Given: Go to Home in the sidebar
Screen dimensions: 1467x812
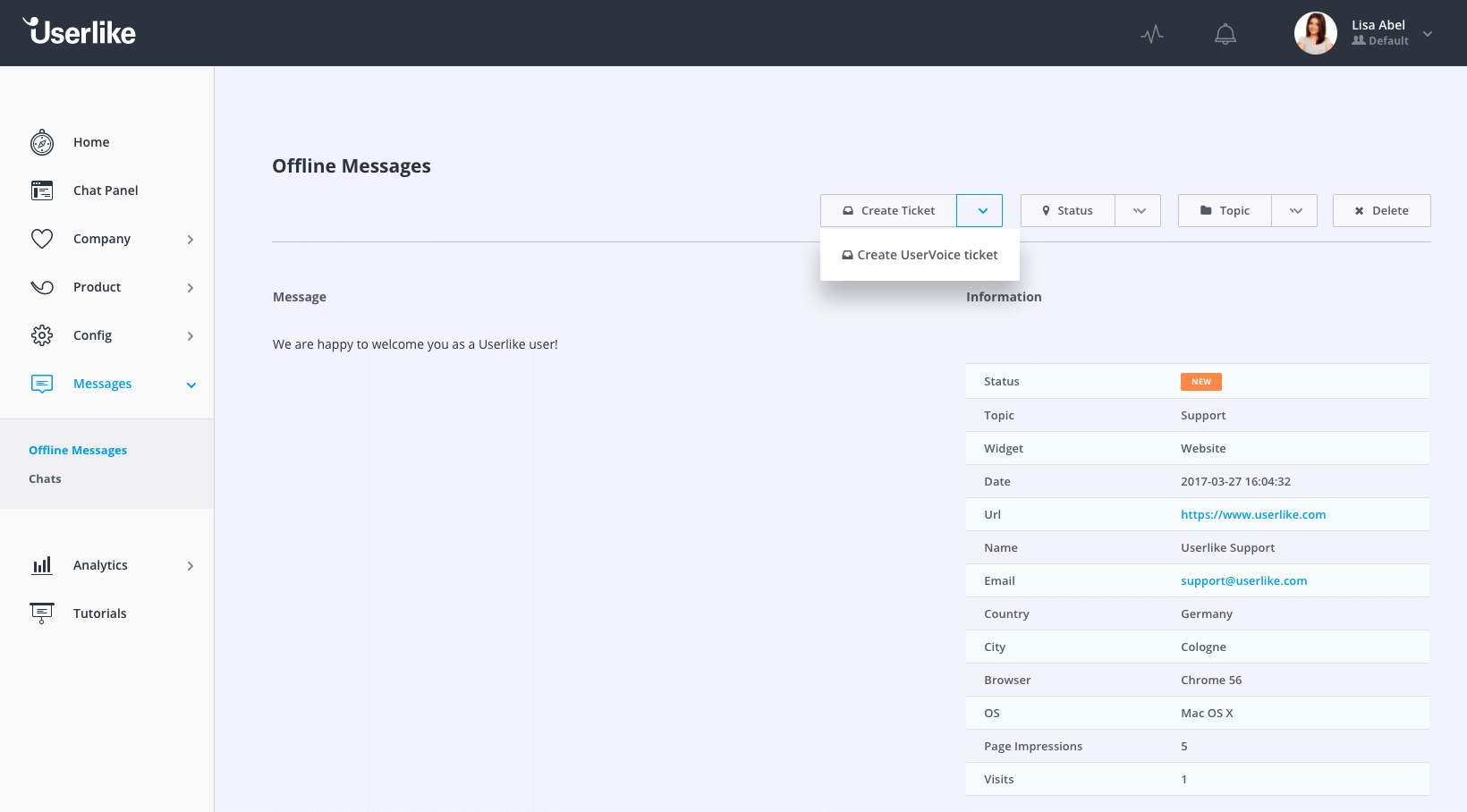Looking at the screenshot, I should click(x=91, y=142).
